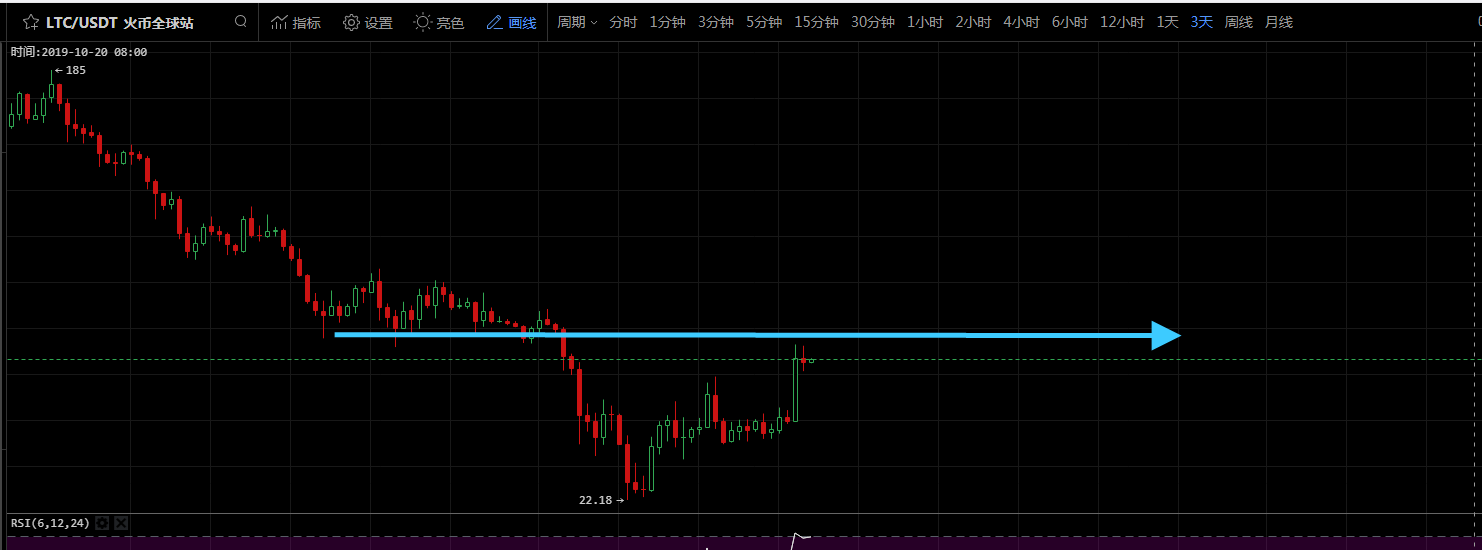Choose the active 3天 interval
Viewport: 1482px width, 550px height.
(1202, 22)
